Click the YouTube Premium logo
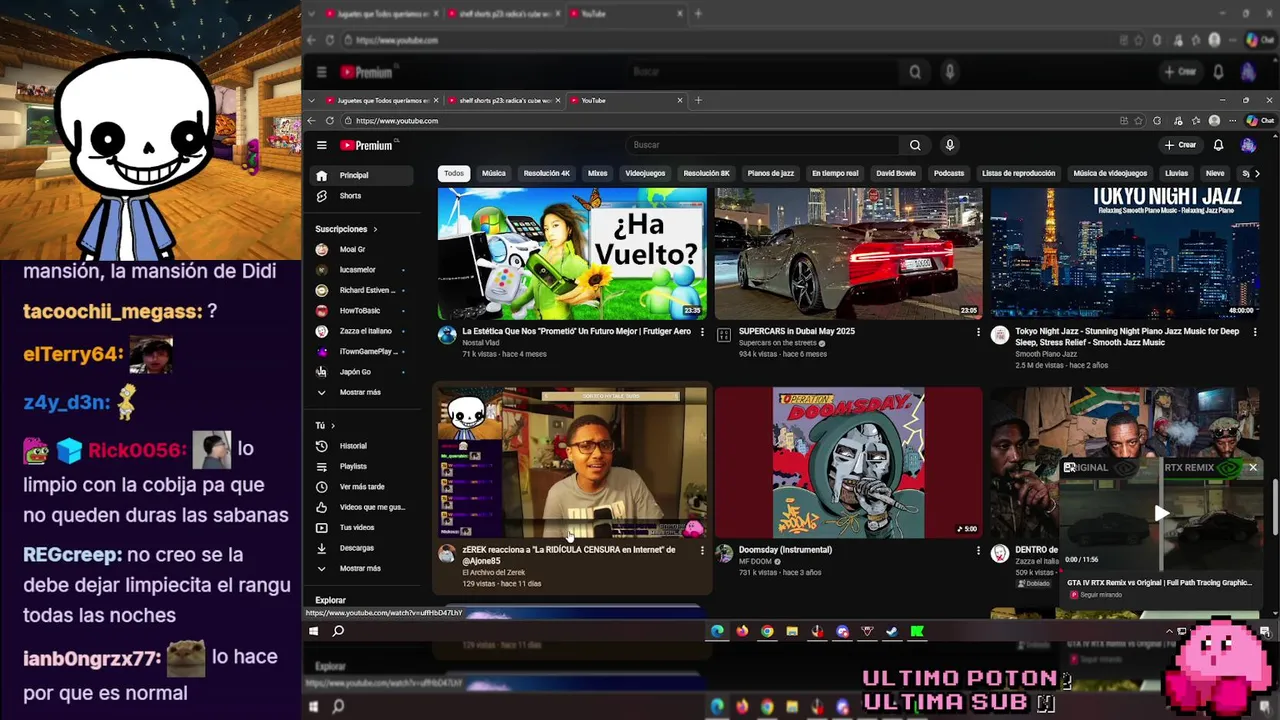 (x=369, y=145)
